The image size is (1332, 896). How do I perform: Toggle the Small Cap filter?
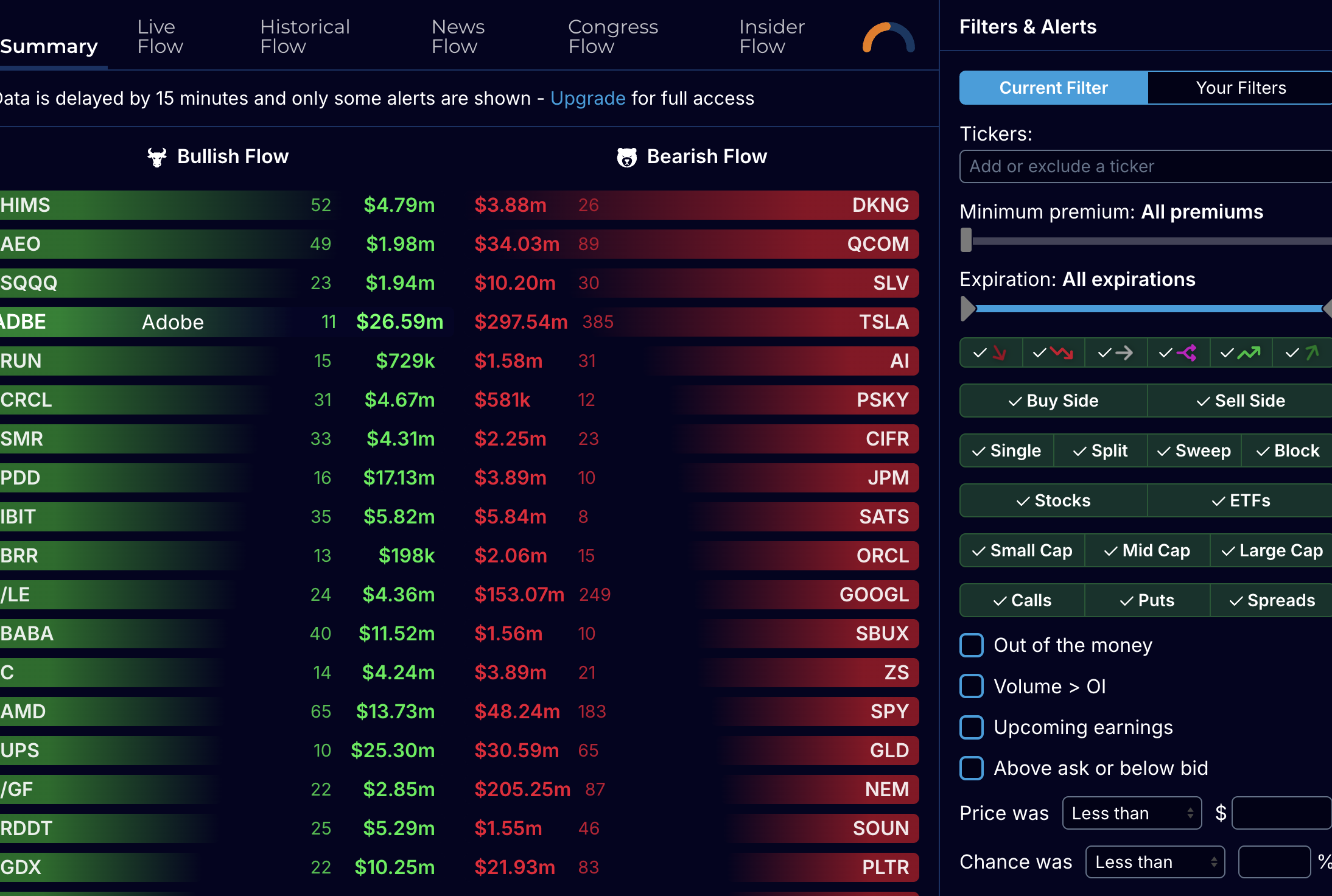[1023, 550]
